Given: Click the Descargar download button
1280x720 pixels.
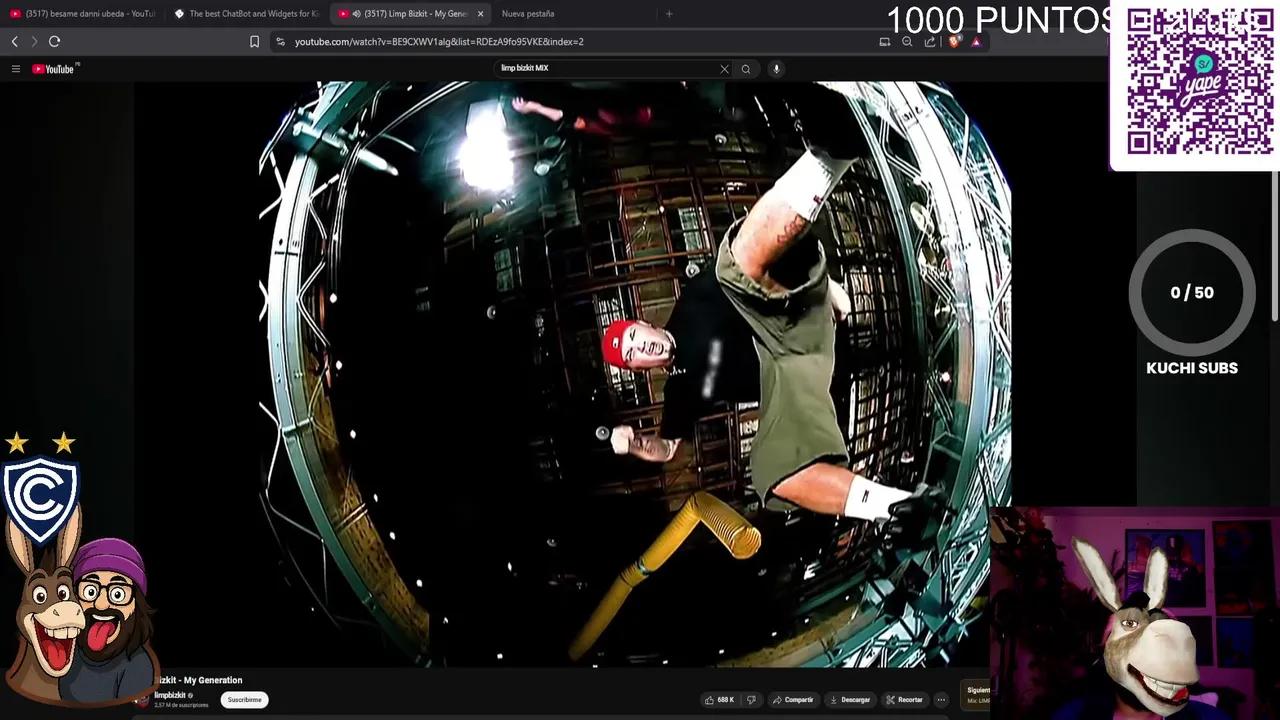Looking at the screenshot, I should (850, 700).
